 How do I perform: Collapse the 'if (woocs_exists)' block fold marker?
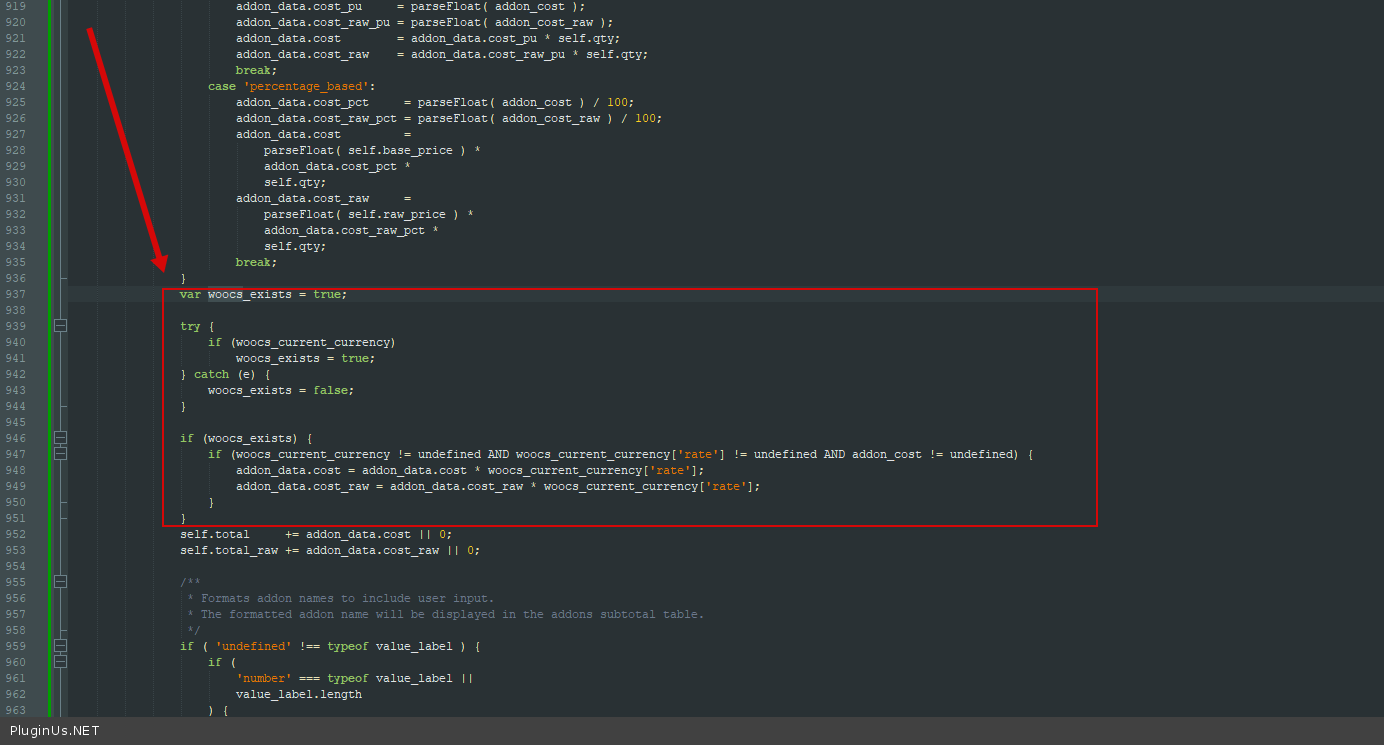coord(60,438)
